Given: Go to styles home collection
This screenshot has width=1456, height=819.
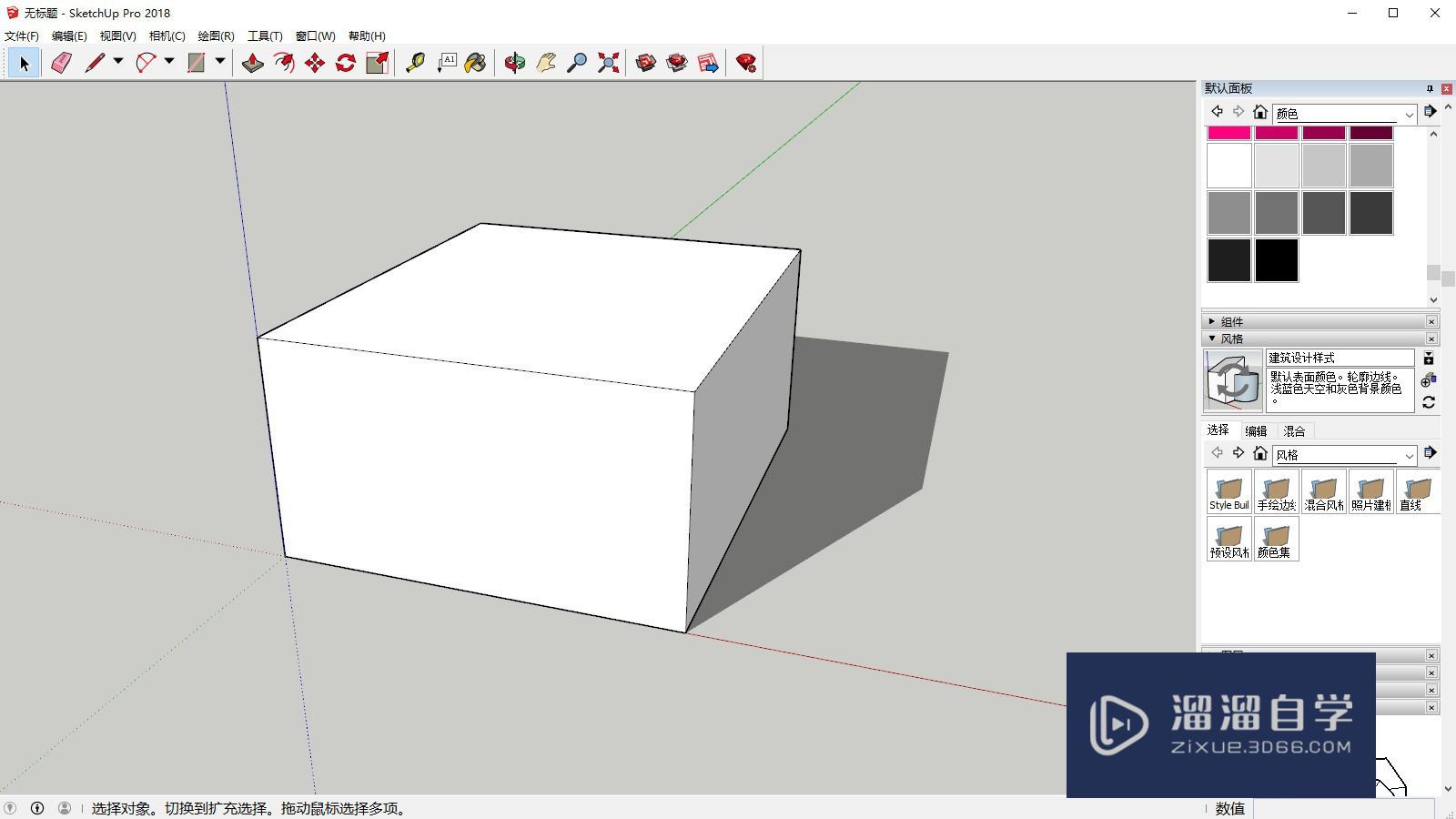Looking at the screenshot, I should (1260, 453).
